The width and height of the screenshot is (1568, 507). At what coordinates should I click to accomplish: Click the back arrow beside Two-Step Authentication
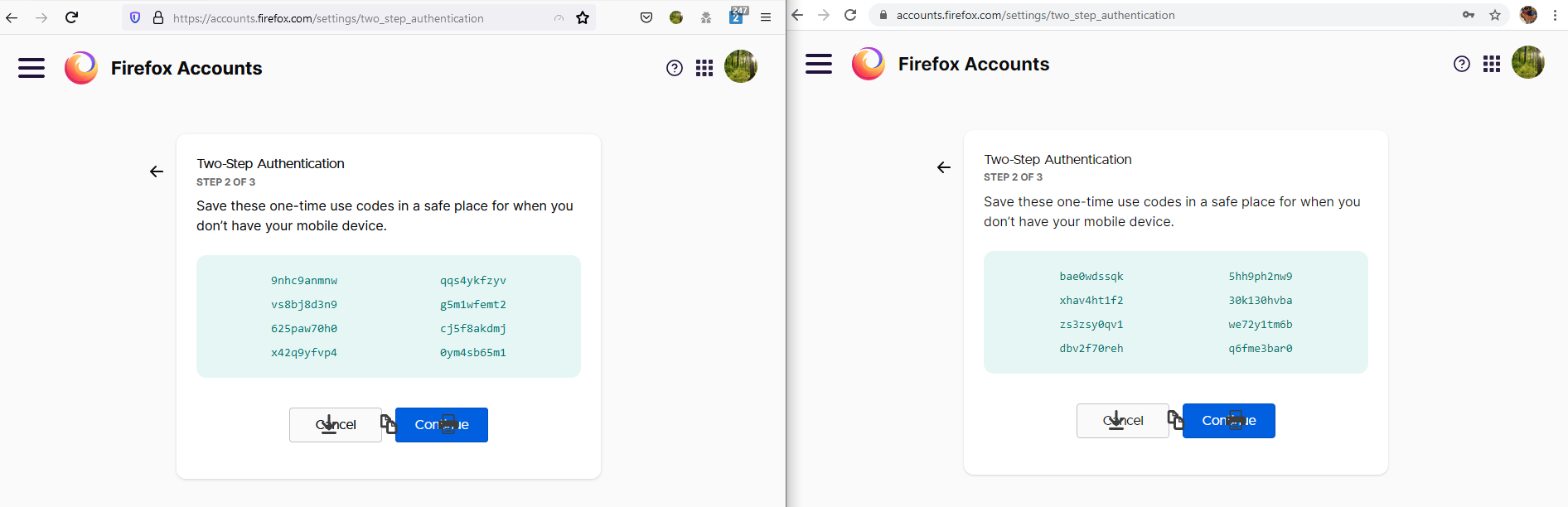(x=156, y=171)
